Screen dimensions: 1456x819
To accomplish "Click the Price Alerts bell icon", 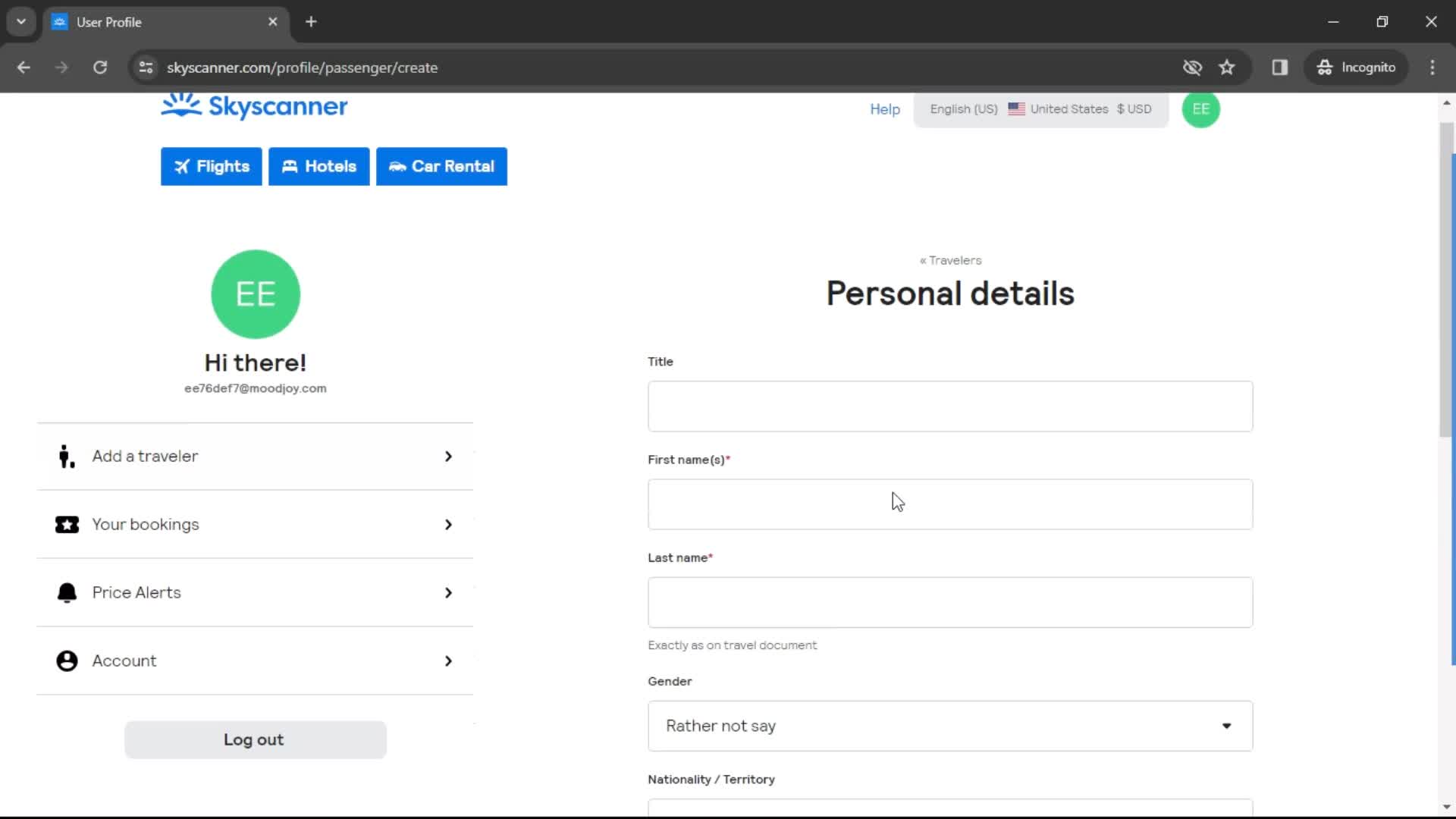I will coord(65,592).
